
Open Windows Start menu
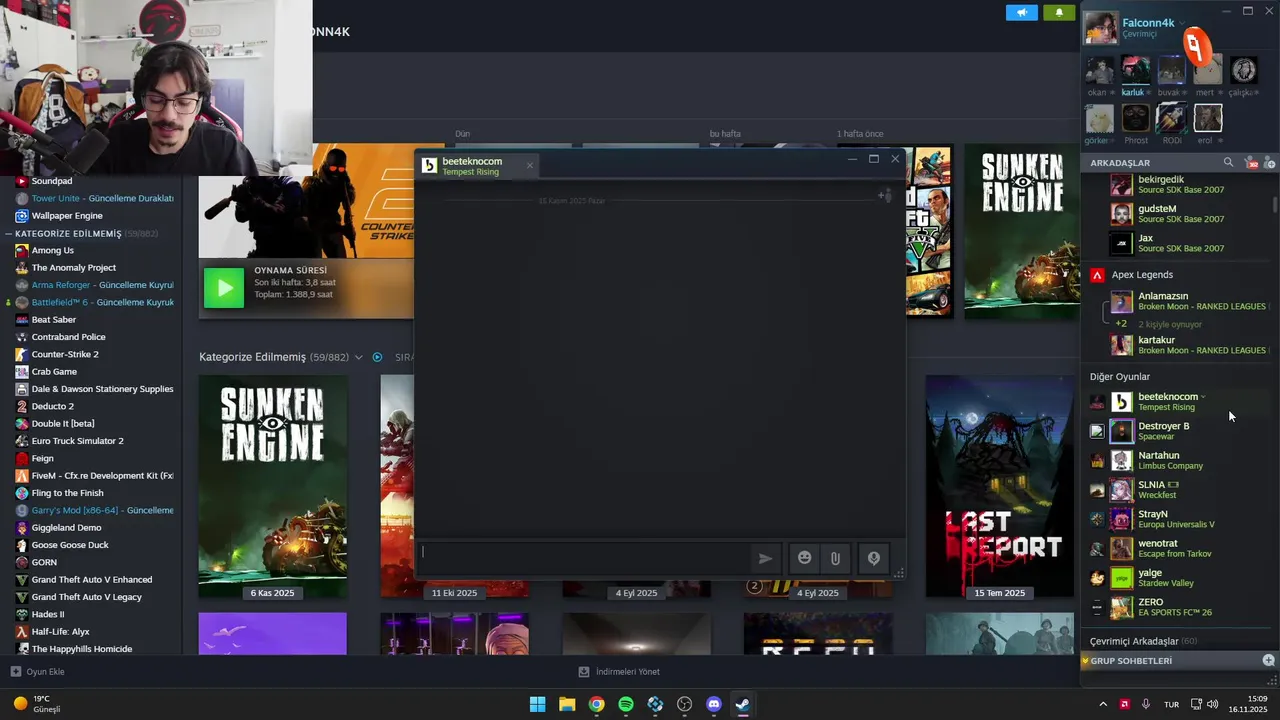point(537,704)
